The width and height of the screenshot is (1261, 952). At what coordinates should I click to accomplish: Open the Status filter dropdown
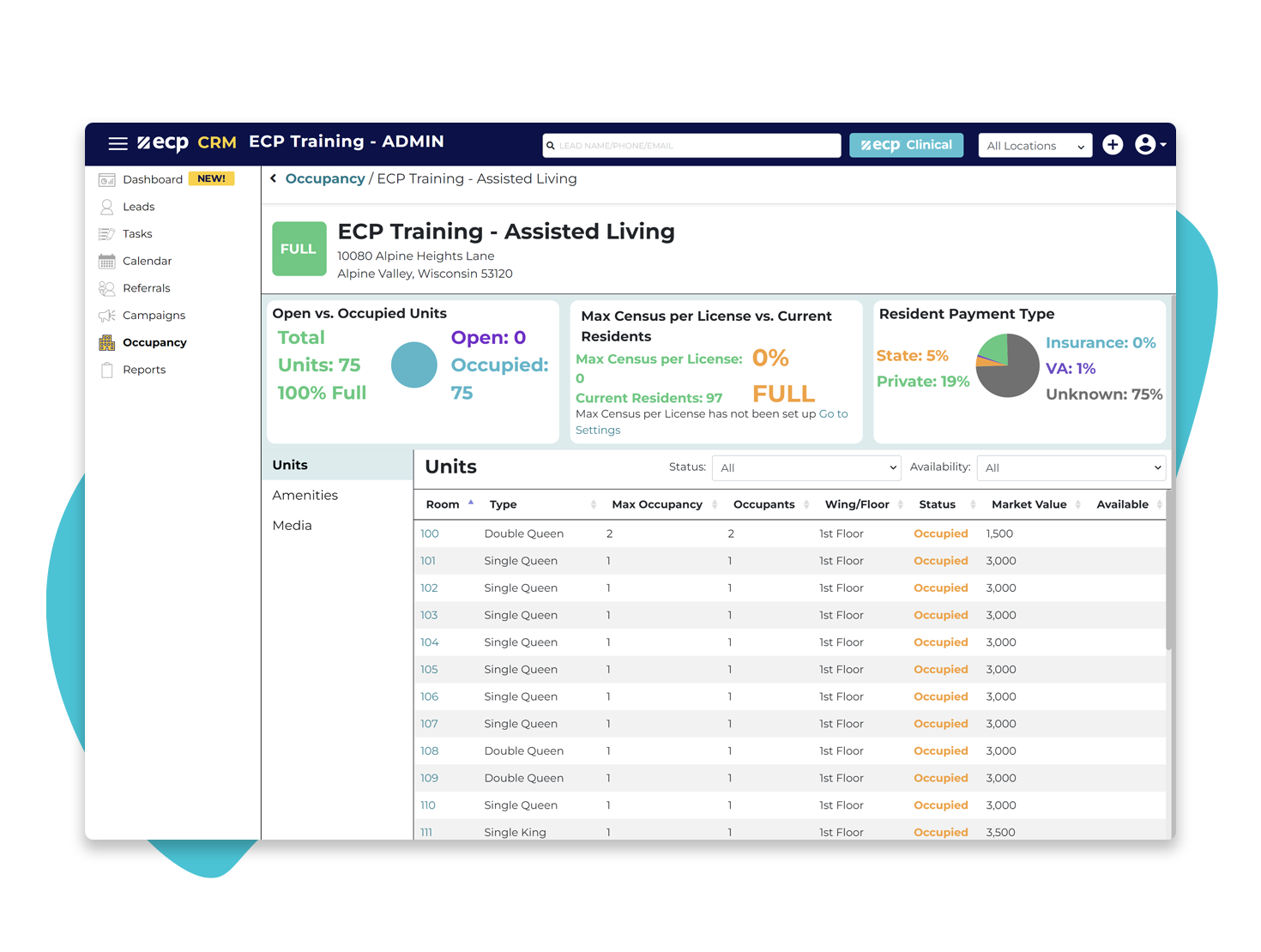pyautogui.click(x=805, y=467)
